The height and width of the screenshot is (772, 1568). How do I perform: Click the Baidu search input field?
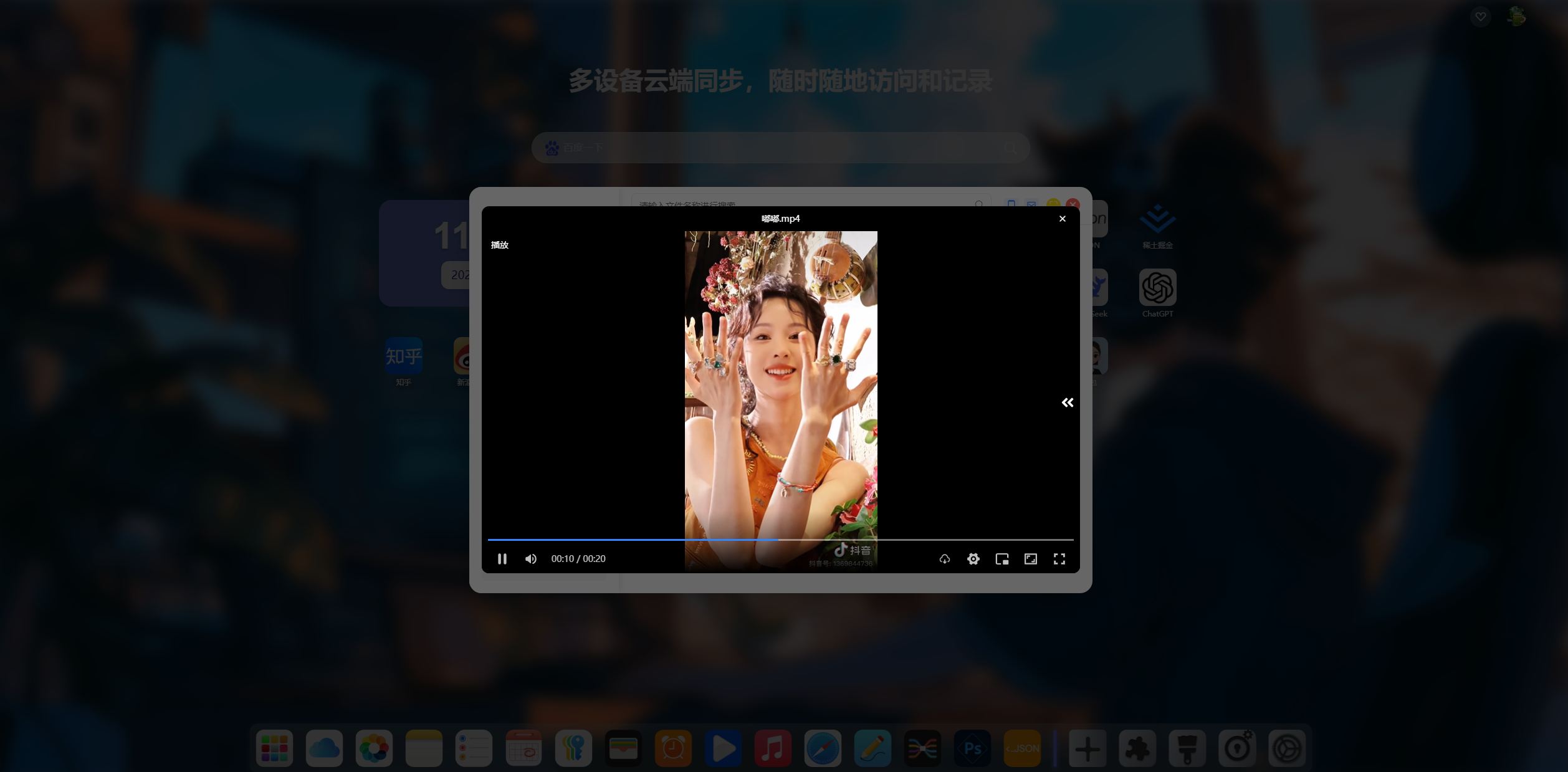(x=779, y=148)
